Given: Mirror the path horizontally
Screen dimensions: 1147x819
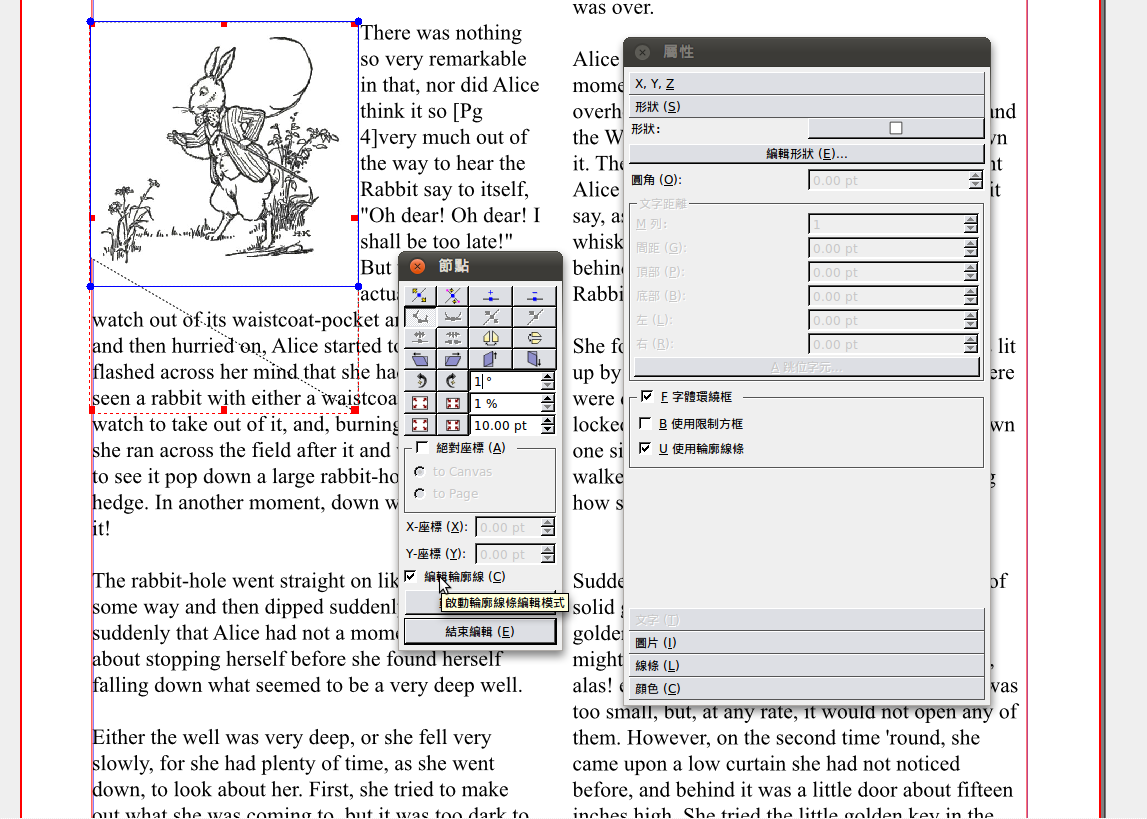Looking at the screenshot, I should [x=491, y=338].
